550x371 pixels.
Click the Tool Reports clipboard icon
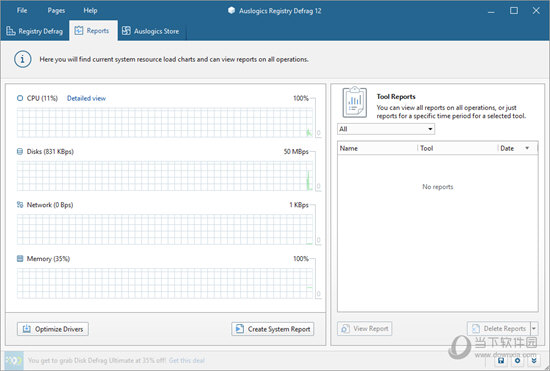tap(354, 102)
